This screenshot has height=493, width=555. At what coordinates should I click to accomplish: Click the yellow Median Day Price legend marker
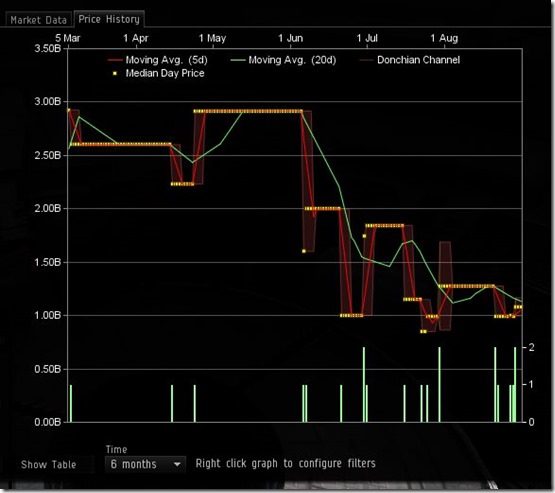[115, 73]
